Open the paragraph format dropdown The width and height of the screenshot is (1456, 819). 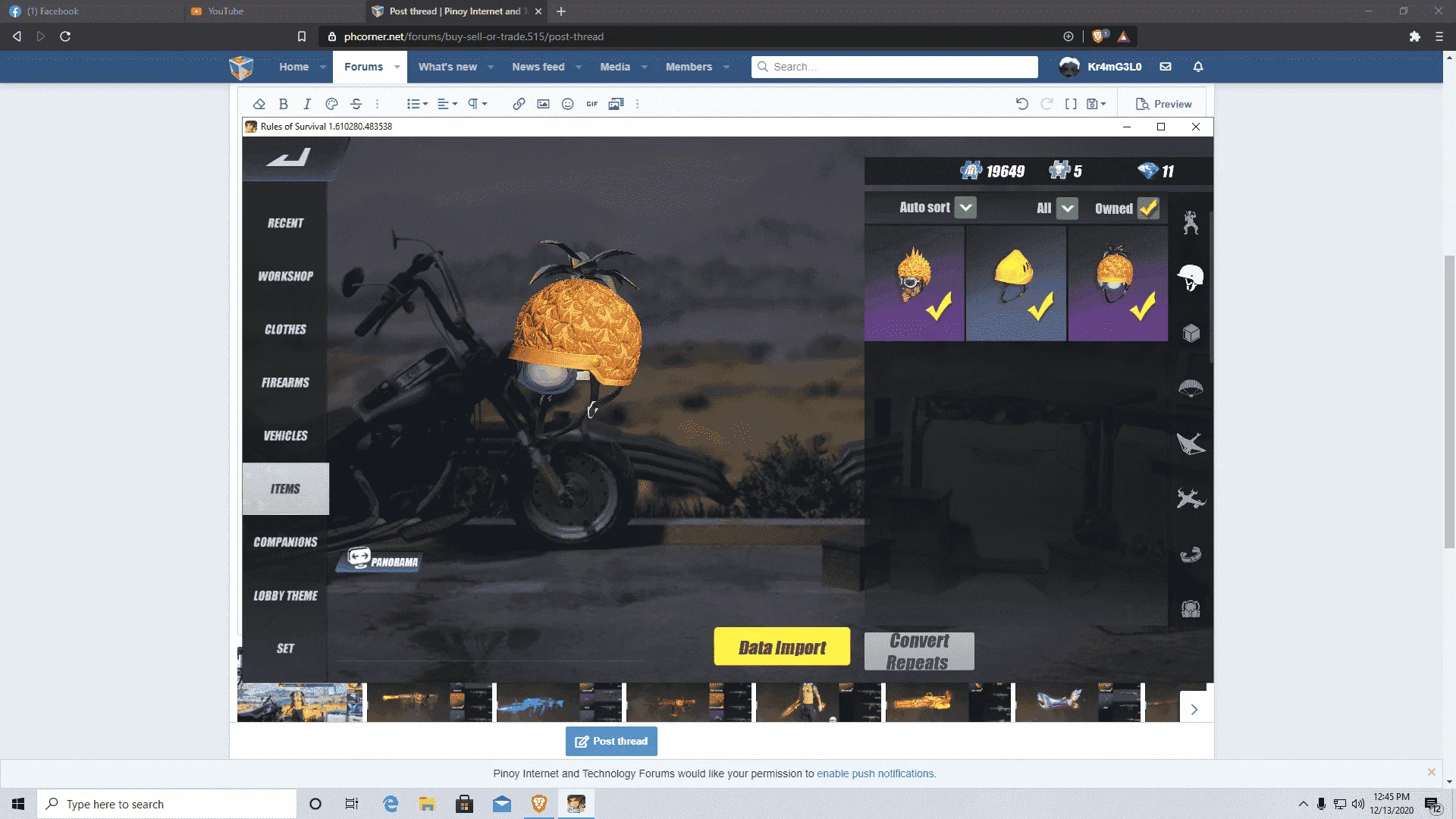pos(477,104)
